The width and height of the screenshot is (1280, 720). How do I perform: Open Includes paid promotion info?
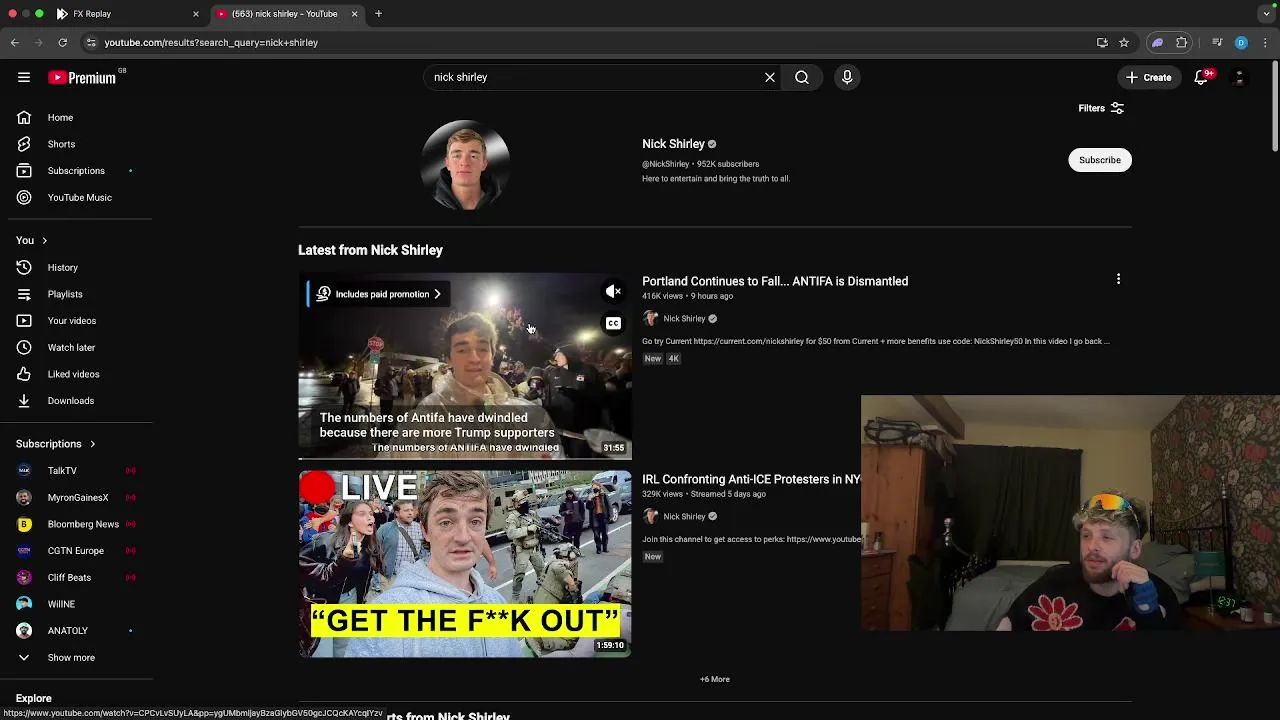tap(378, 294)
